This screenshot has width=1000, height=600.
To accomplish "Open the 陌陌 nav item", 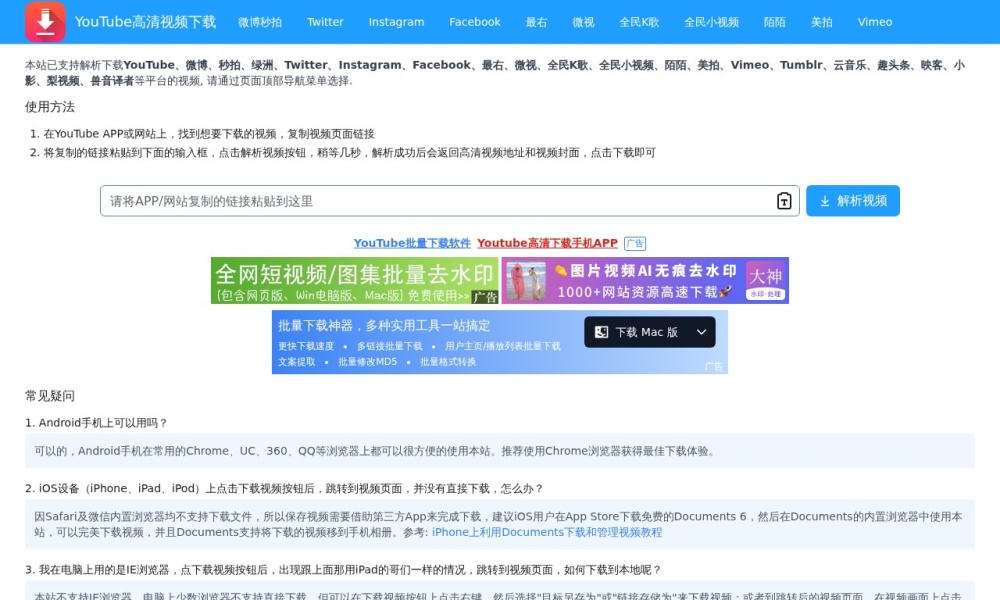I will 774,22.
